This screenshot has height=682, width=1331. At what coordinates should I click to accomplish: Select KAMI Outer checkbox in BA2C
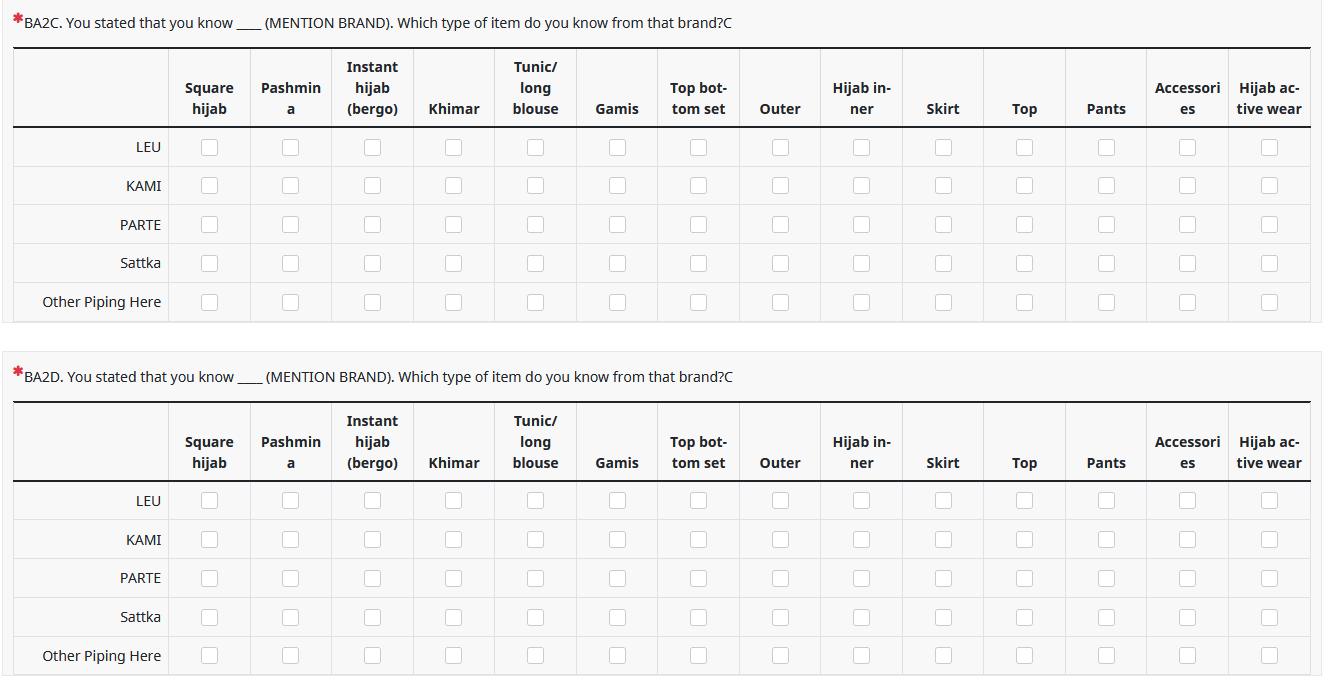tap(780, 185)
